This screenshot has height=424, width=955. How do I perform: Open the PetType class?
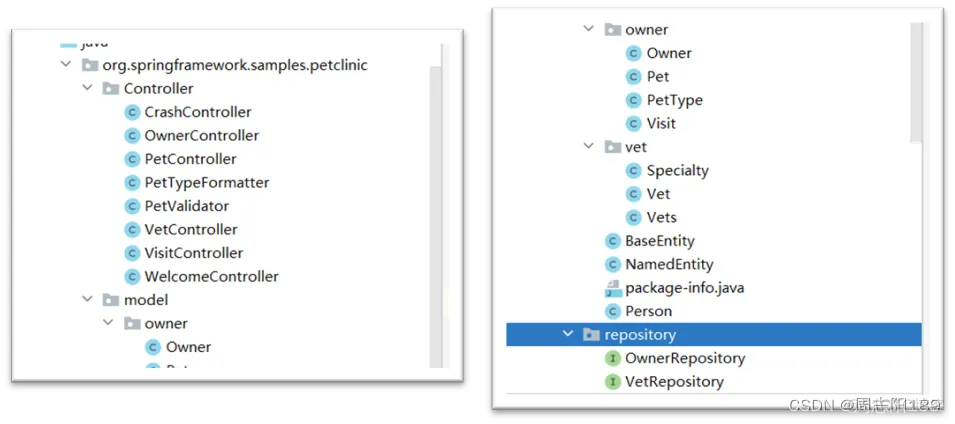tap(674, 100)
